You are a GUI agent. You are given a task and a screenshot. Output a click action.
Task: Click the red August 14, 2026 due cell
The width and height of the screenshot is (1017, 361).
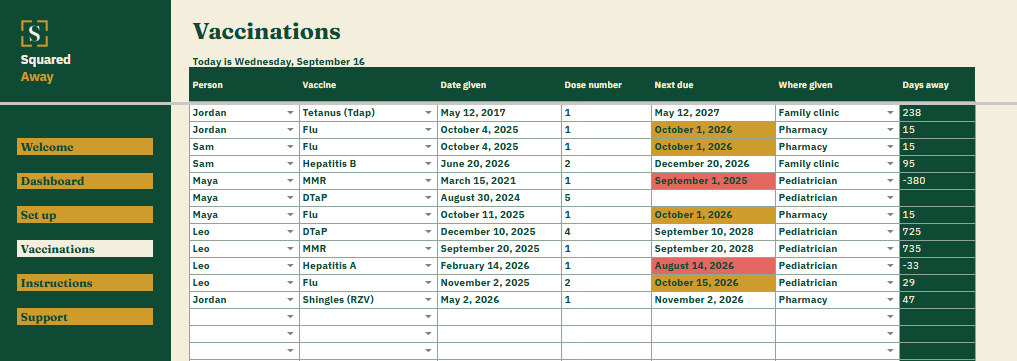(713, 266)
